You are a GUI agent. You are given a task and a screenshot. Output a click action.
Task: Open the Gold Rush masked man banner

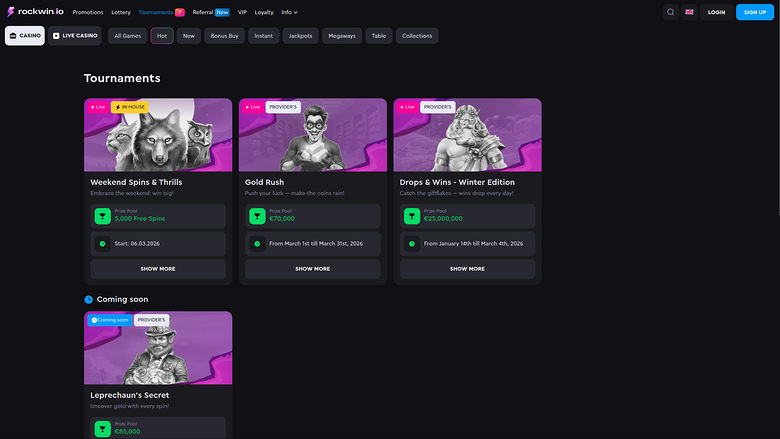[x=313, y=135]
